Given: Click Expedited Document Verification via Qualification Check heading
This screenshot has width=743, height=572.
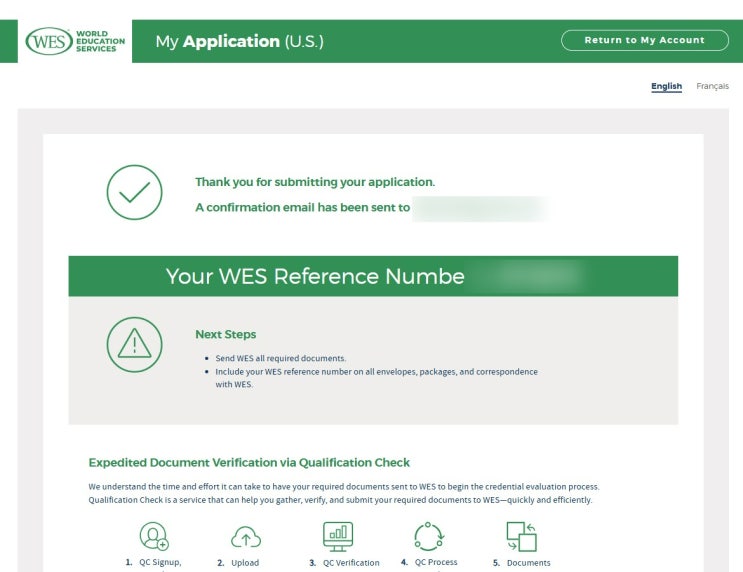Looking at the screenshot, I should pyautogui.click(x=249, y=463).
